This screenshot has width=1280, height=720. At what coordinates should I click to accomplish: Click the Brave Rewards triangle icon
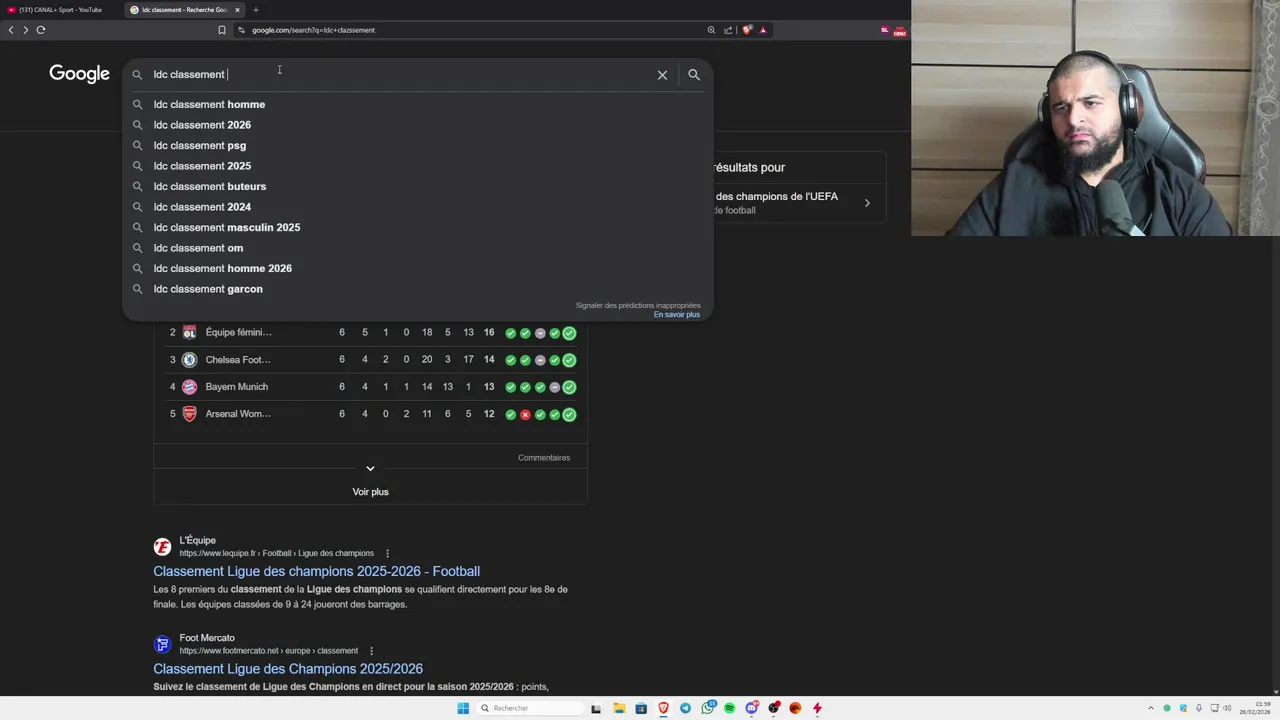(x=763, y=30)
